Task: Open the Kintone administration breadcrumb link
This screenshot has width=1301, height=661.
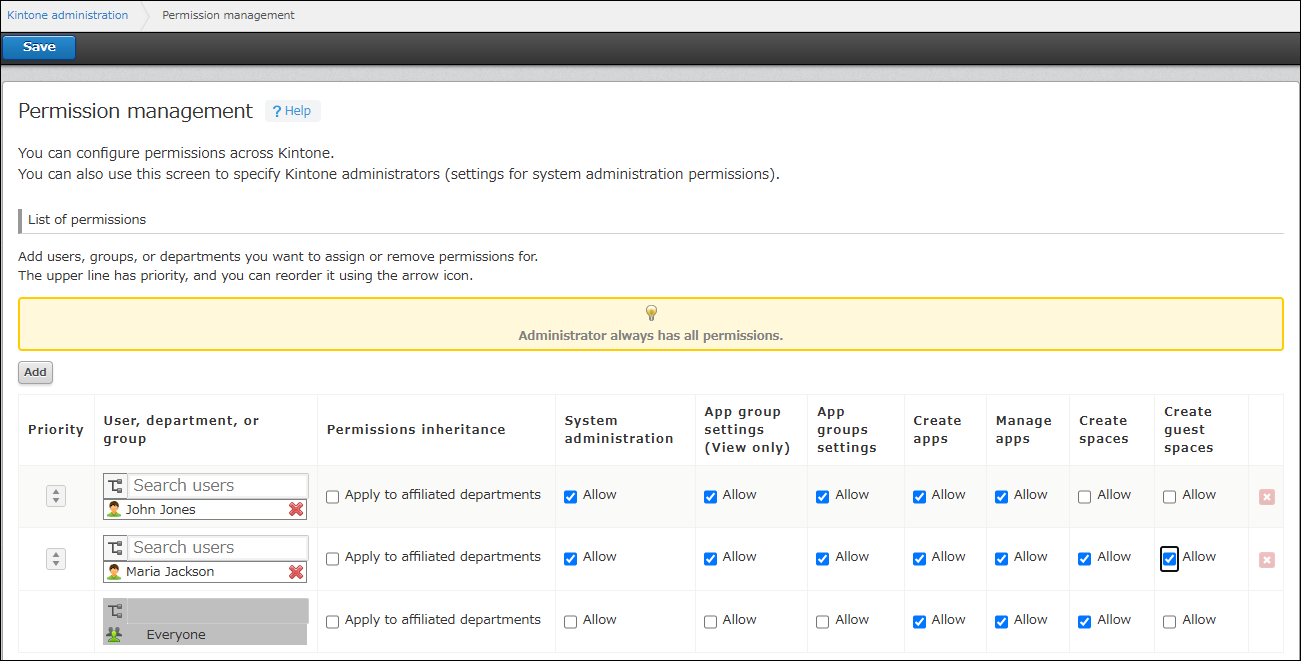Action: point(67,14)
